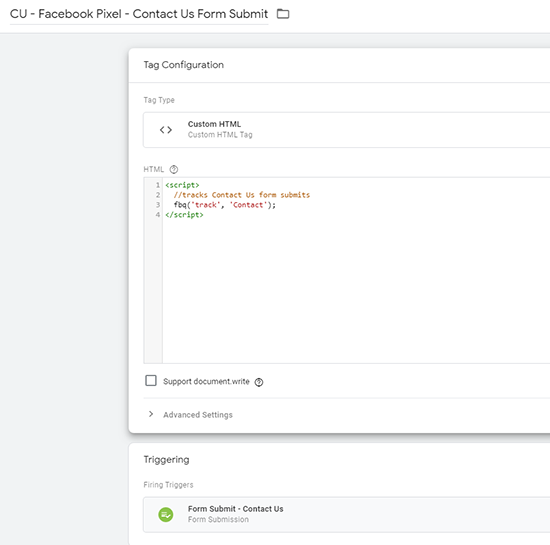Click the folder icon beside the tag name
550x545 pixels.
click(x=283, y=14)
